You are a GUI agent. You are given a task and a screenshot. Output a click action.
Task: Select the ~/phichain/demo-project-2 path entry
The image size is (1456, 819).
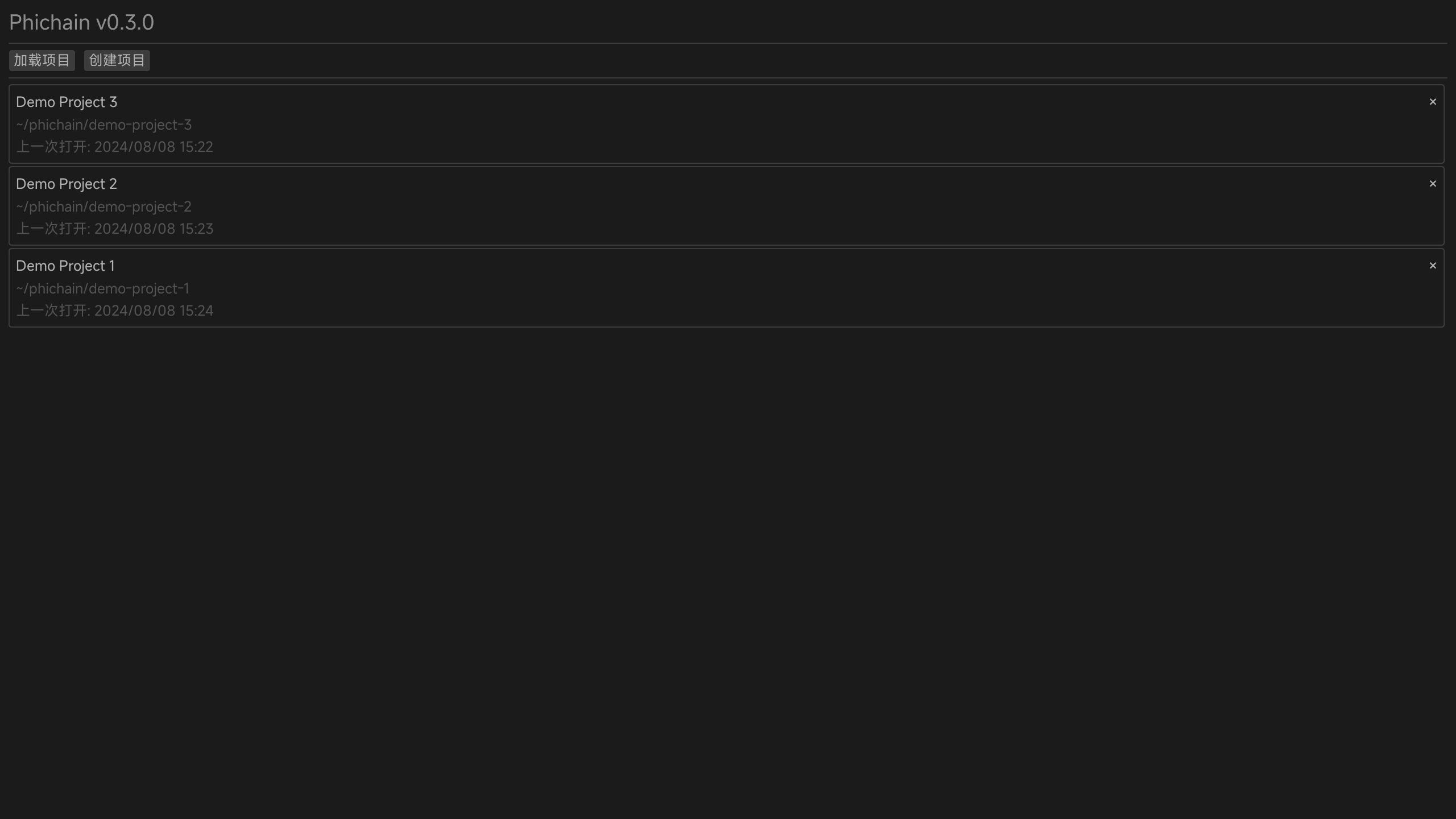tap(104, 206)
